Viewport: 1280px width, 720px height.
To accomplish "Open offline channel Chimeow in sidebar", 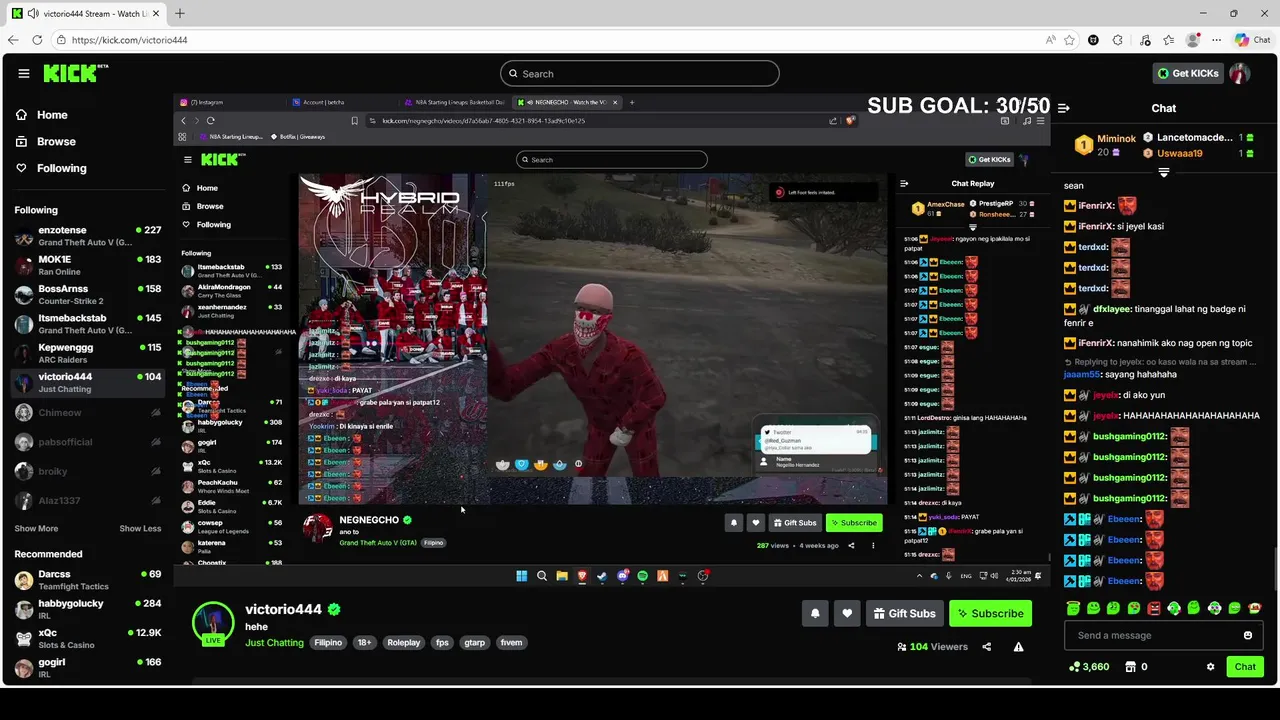I will [88, 412].
